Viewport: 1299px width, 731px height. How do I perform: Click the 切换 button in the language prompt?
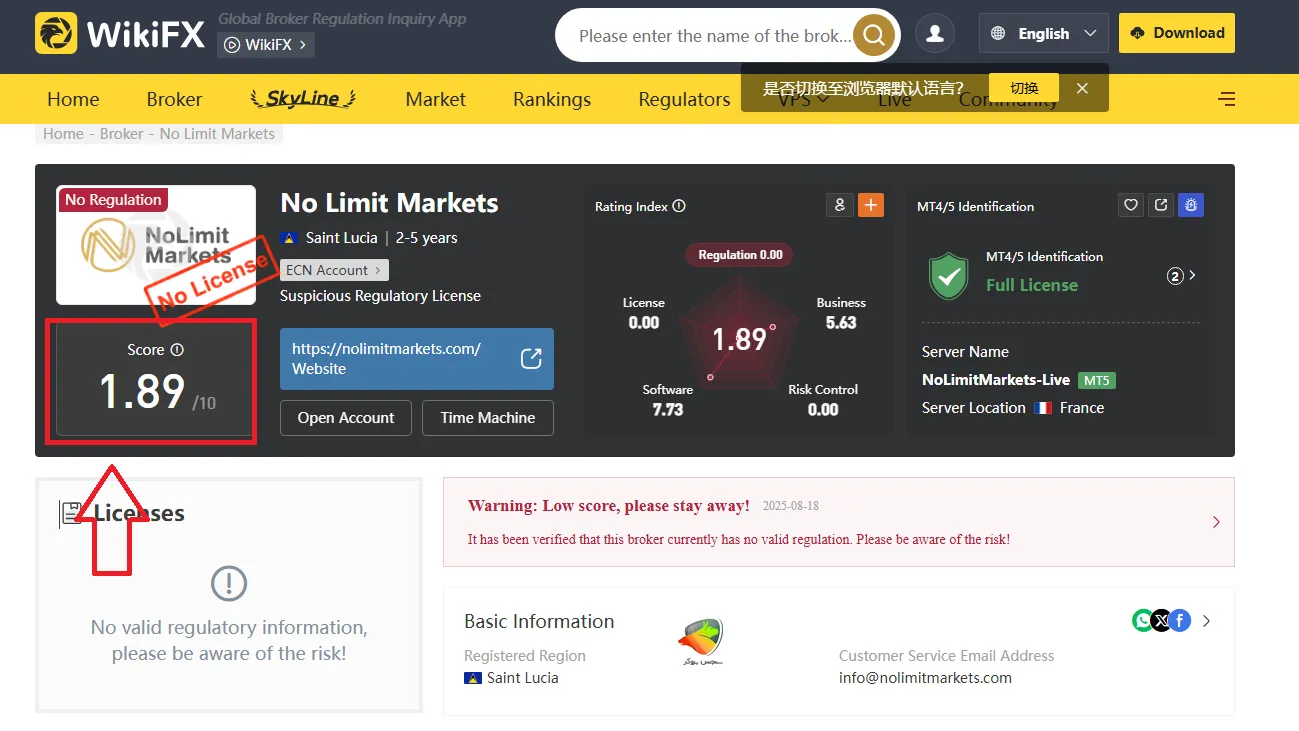pyautogui.click(x=1023, y=88)
